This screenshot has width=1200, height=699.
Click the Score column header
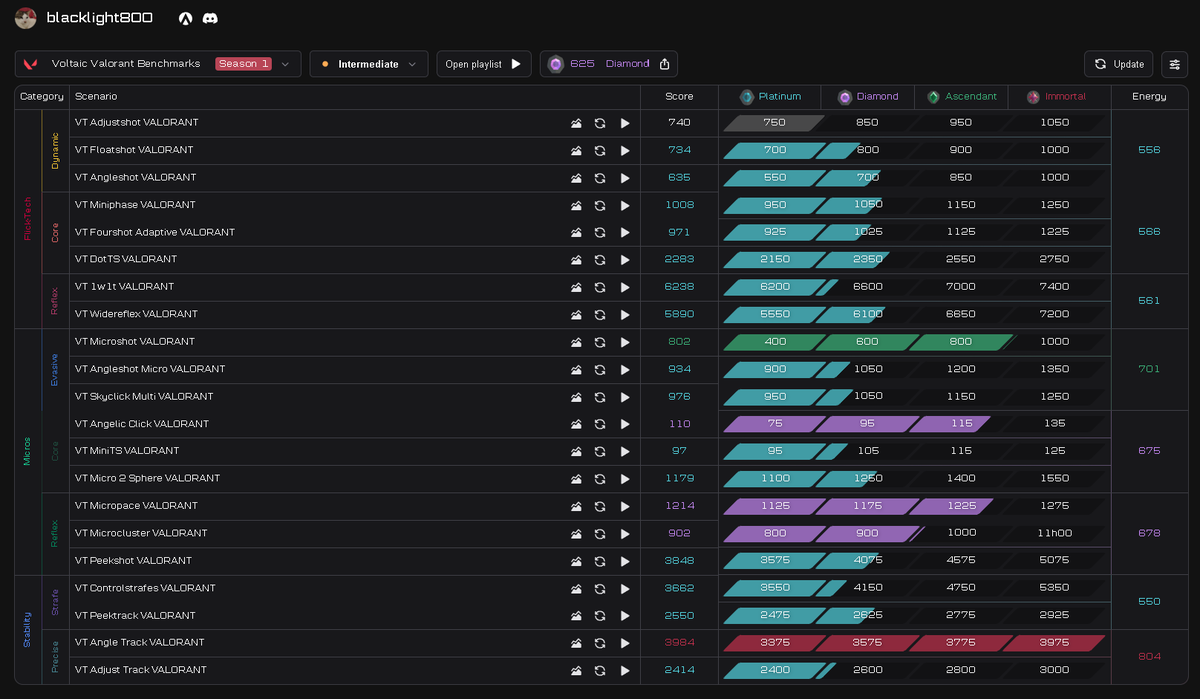679,97
